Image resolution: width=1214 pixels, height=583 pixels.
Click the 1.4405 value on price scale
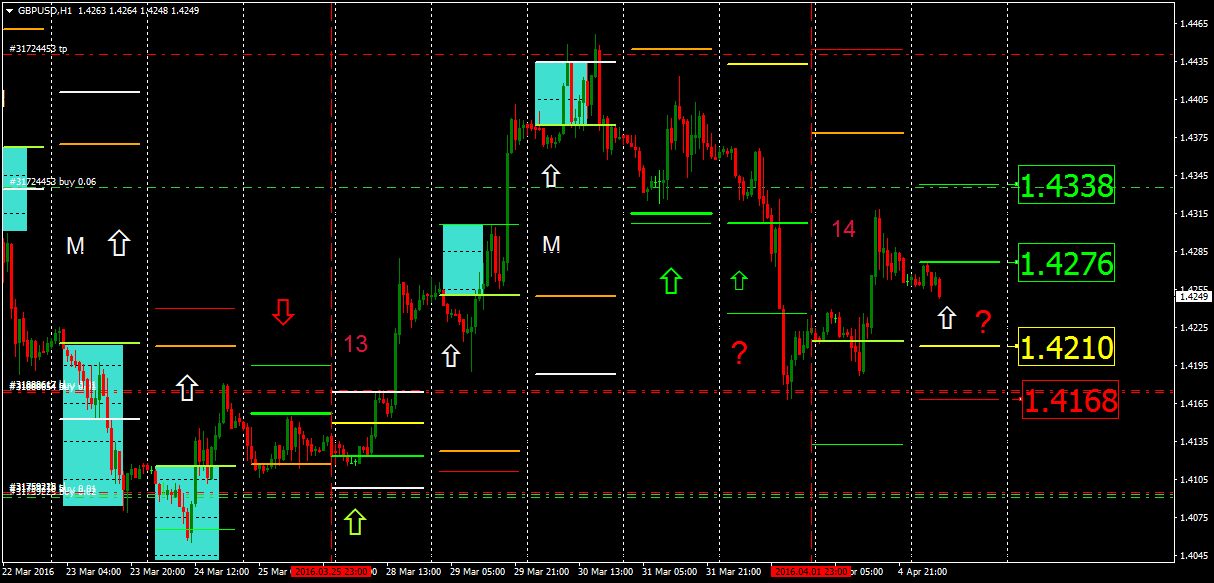click(1193, 100)
